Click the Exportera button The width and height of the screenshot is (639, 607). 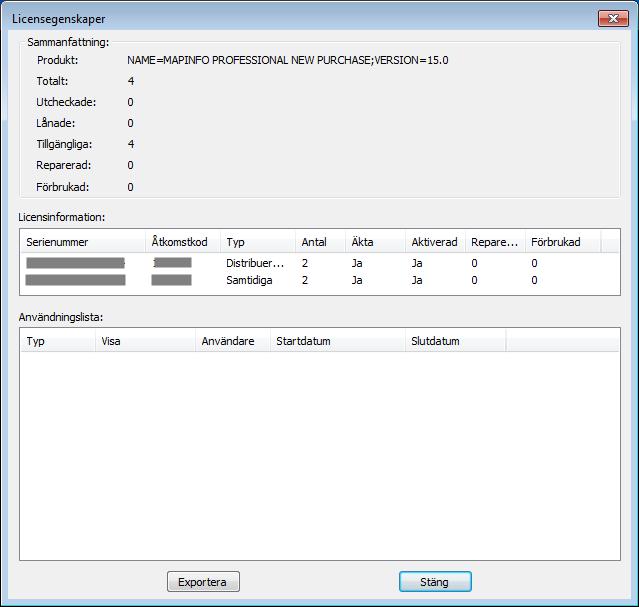pyautogui.click(x=203, y=582)
